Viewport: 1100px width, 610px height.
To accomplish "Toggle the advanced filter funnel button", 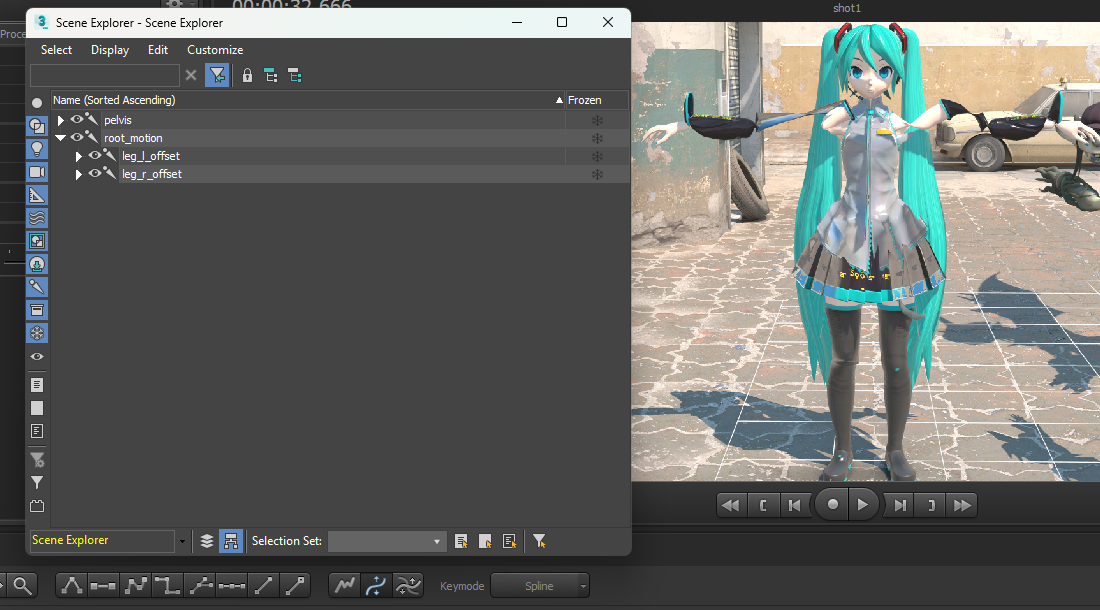I will (x=217, y=75).
